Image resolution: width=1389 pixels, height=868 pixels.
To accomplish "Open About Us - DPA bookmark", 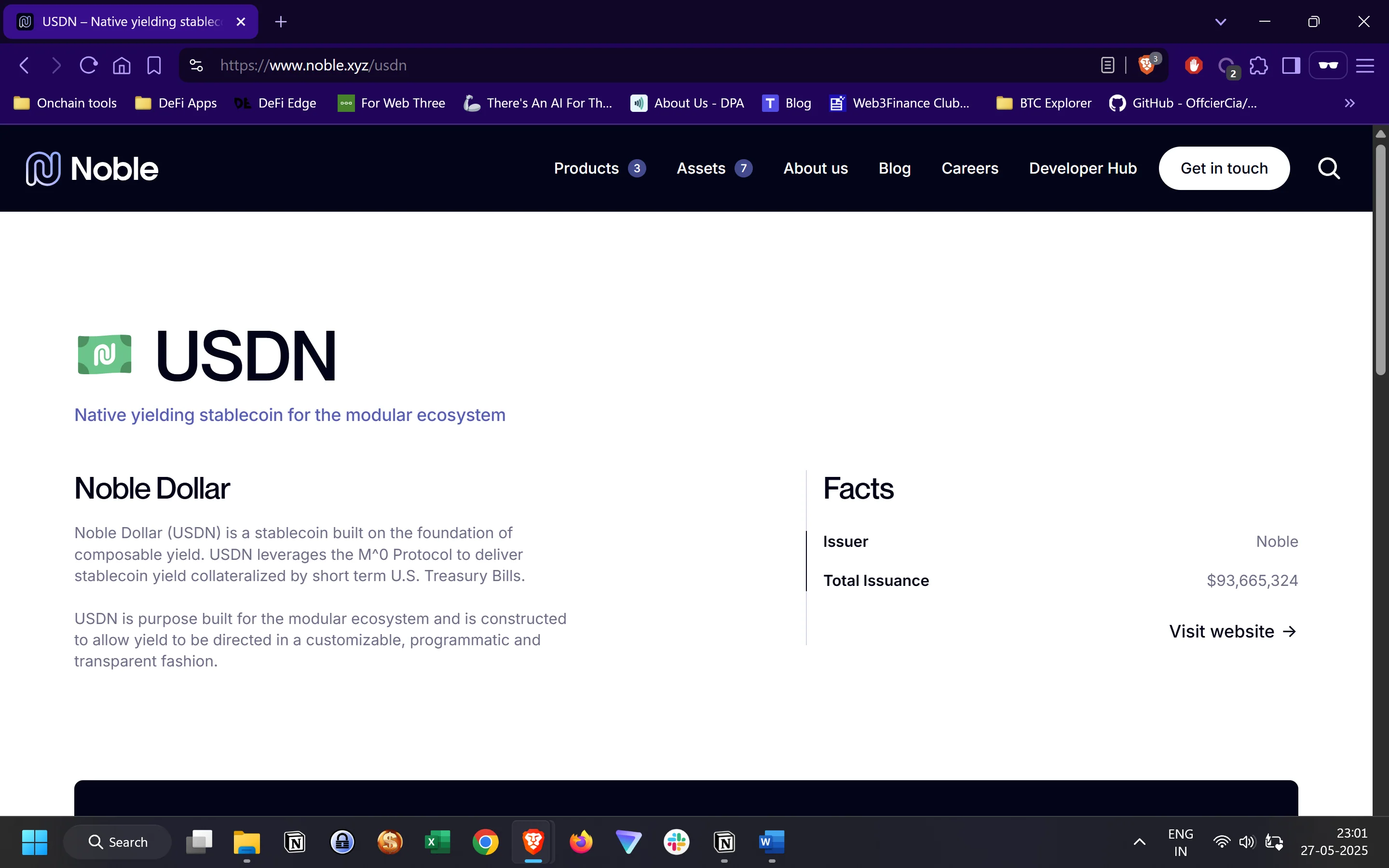I will pos(687,103).
